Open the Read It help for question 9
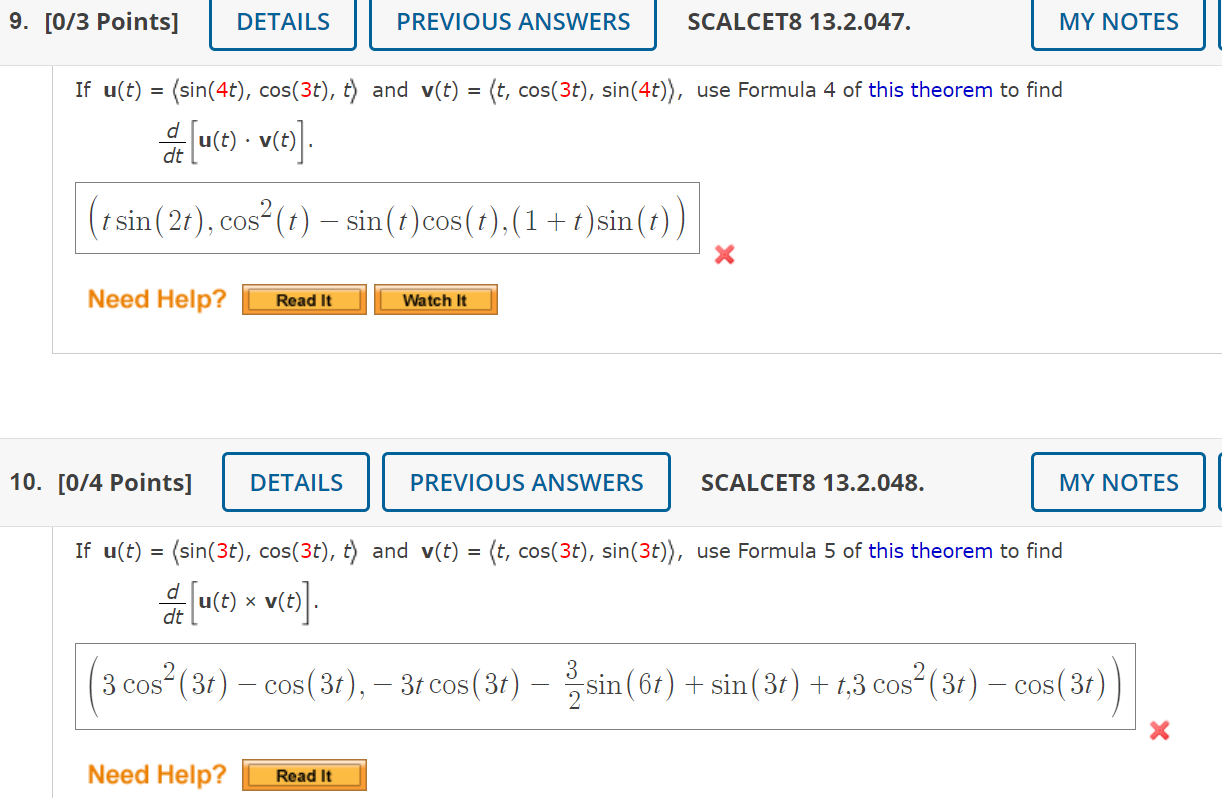 pyautogui.click(x=303, y=299)
